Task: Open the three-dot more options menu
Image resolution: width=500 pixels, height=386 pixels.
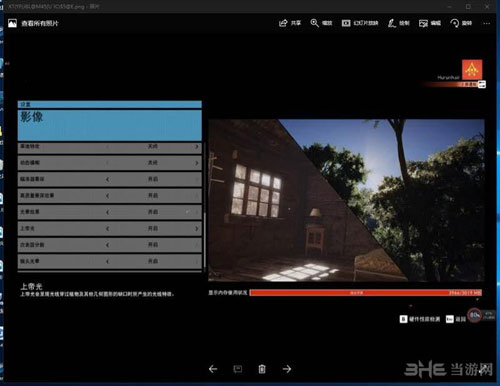Action: (487, 23)
